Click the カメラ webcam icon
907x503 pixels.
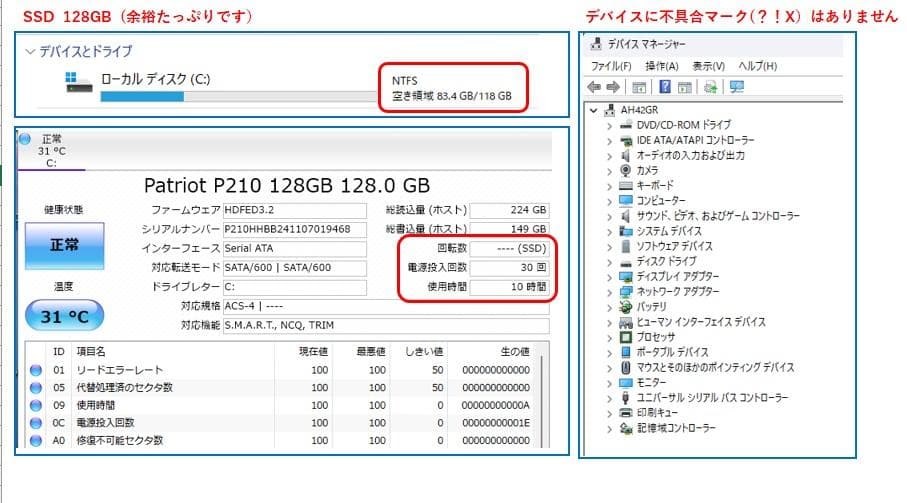(625, 170)
